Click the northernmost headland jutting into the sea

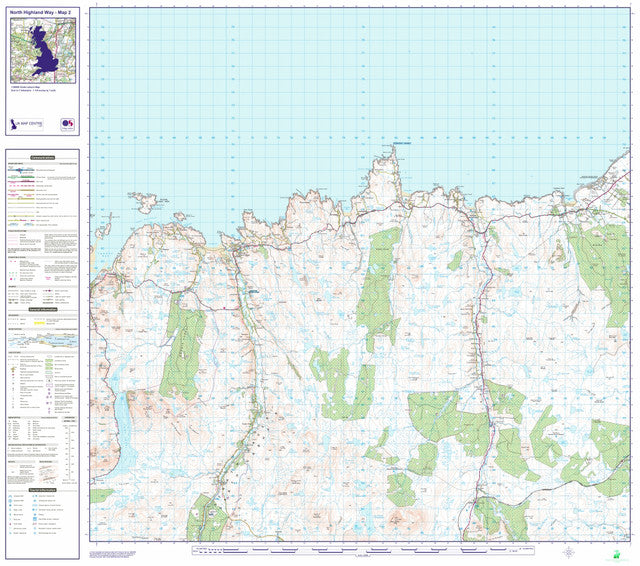(385, 155)
